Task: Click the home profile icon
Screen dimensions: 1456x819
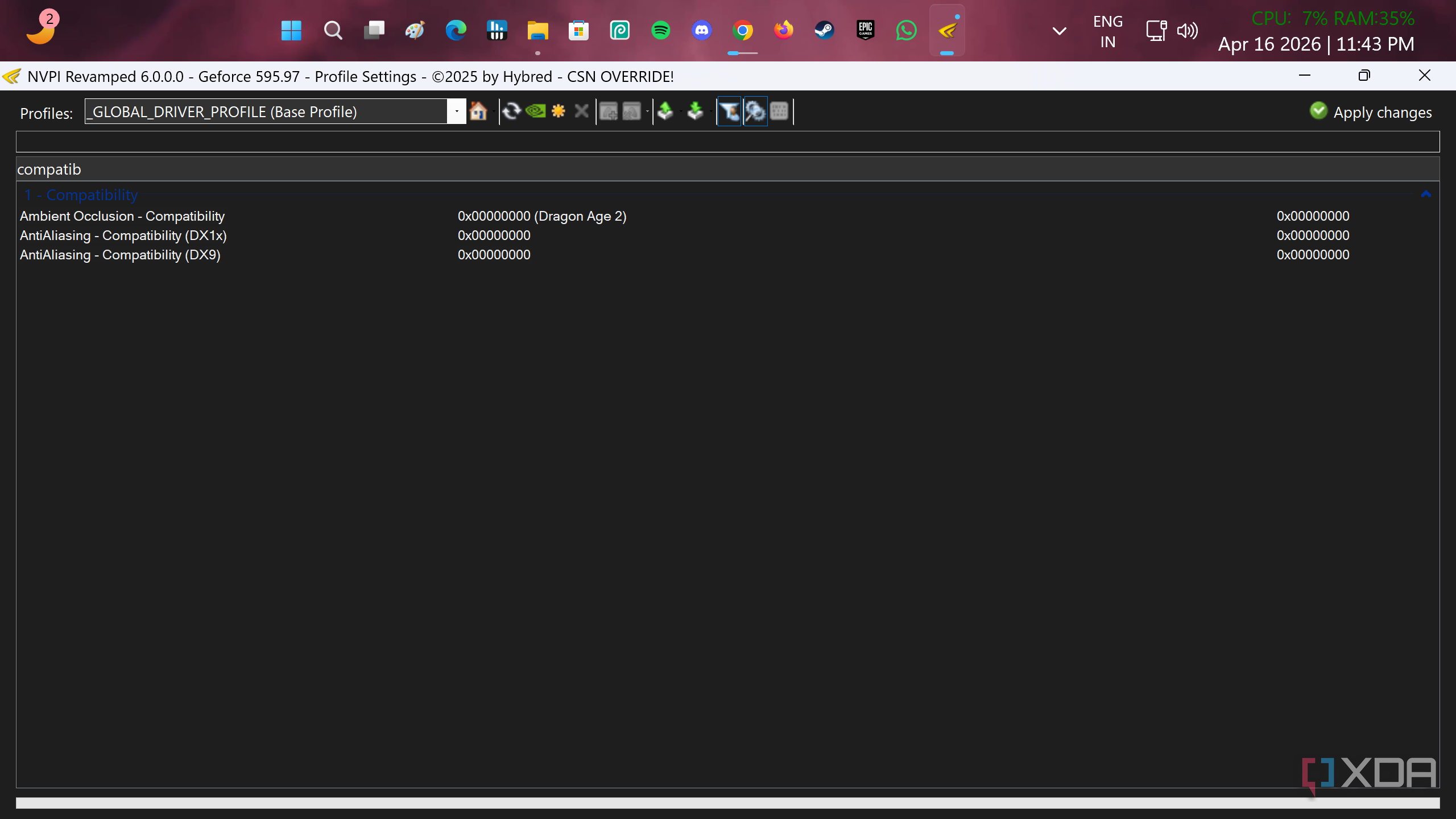Action: pyautogui.click(x=478, y=111)
